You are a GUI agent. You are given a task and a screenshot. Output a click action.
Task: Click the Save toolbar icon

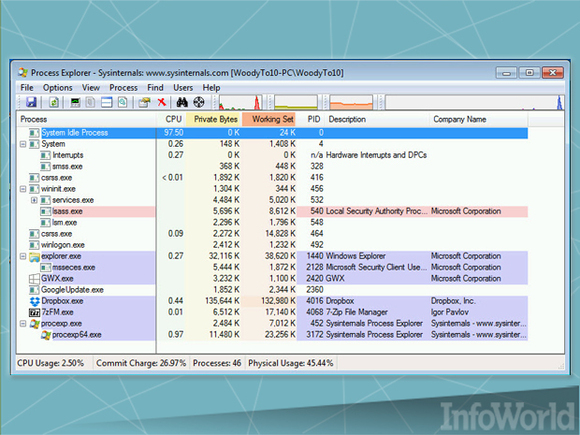point(31,102)
